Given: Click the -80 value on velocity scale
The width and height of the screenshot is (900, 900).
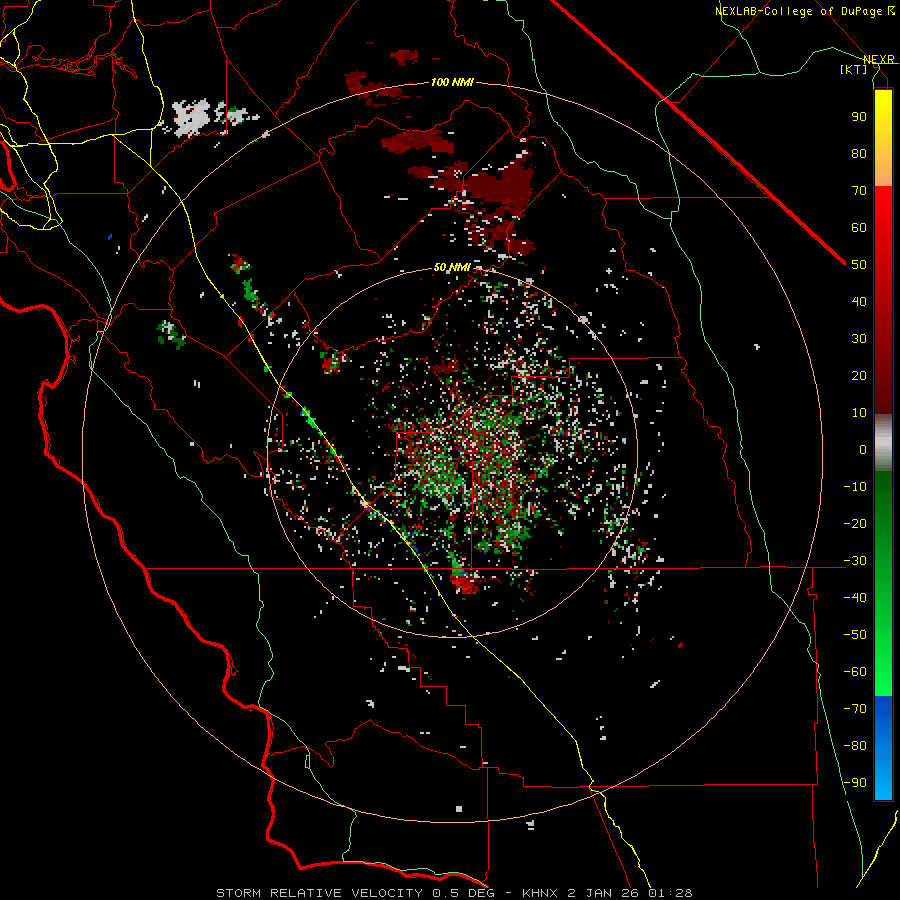Looking at the screenshot, I should 855,746.
